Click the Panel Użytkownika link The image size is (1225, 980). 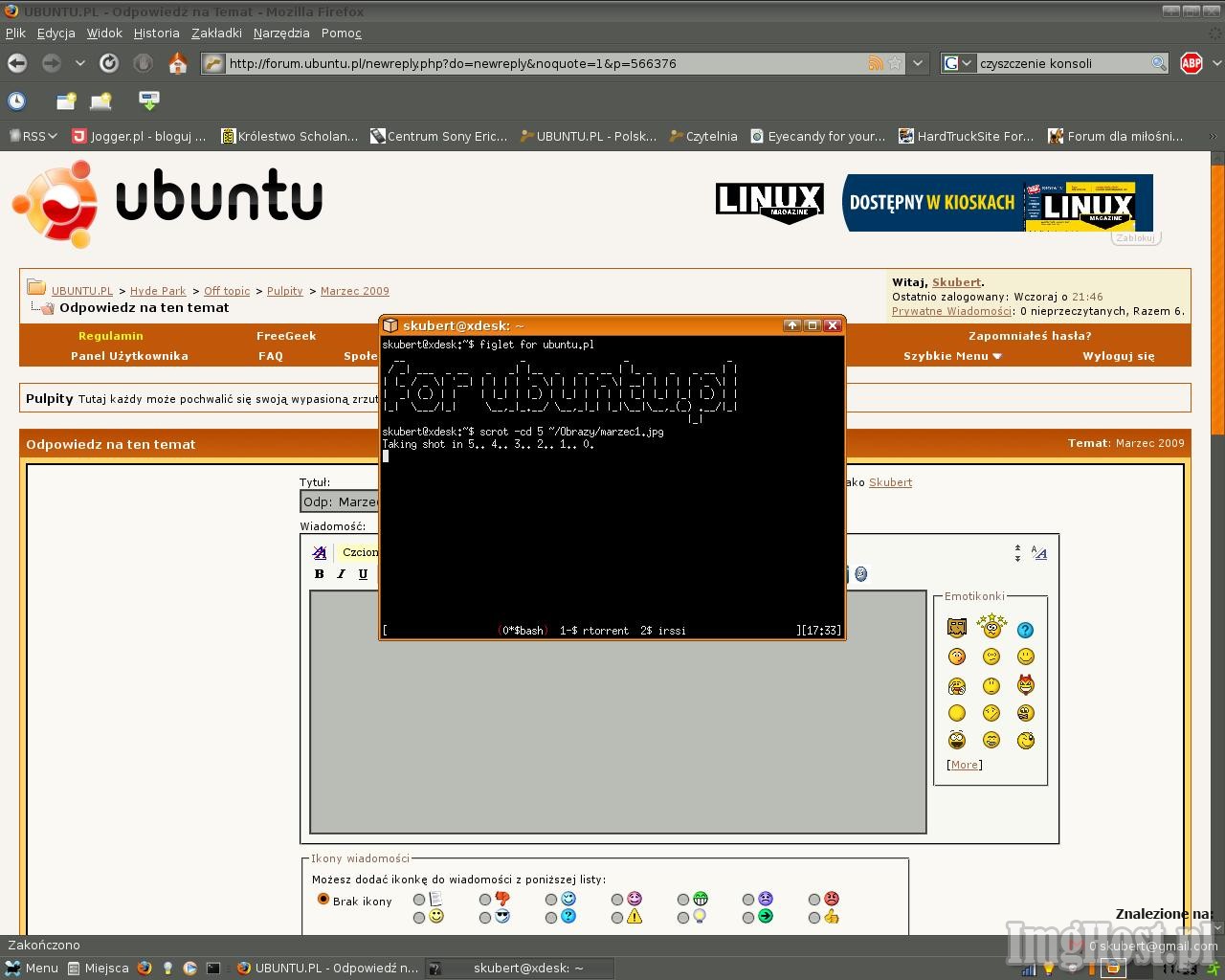129,356
